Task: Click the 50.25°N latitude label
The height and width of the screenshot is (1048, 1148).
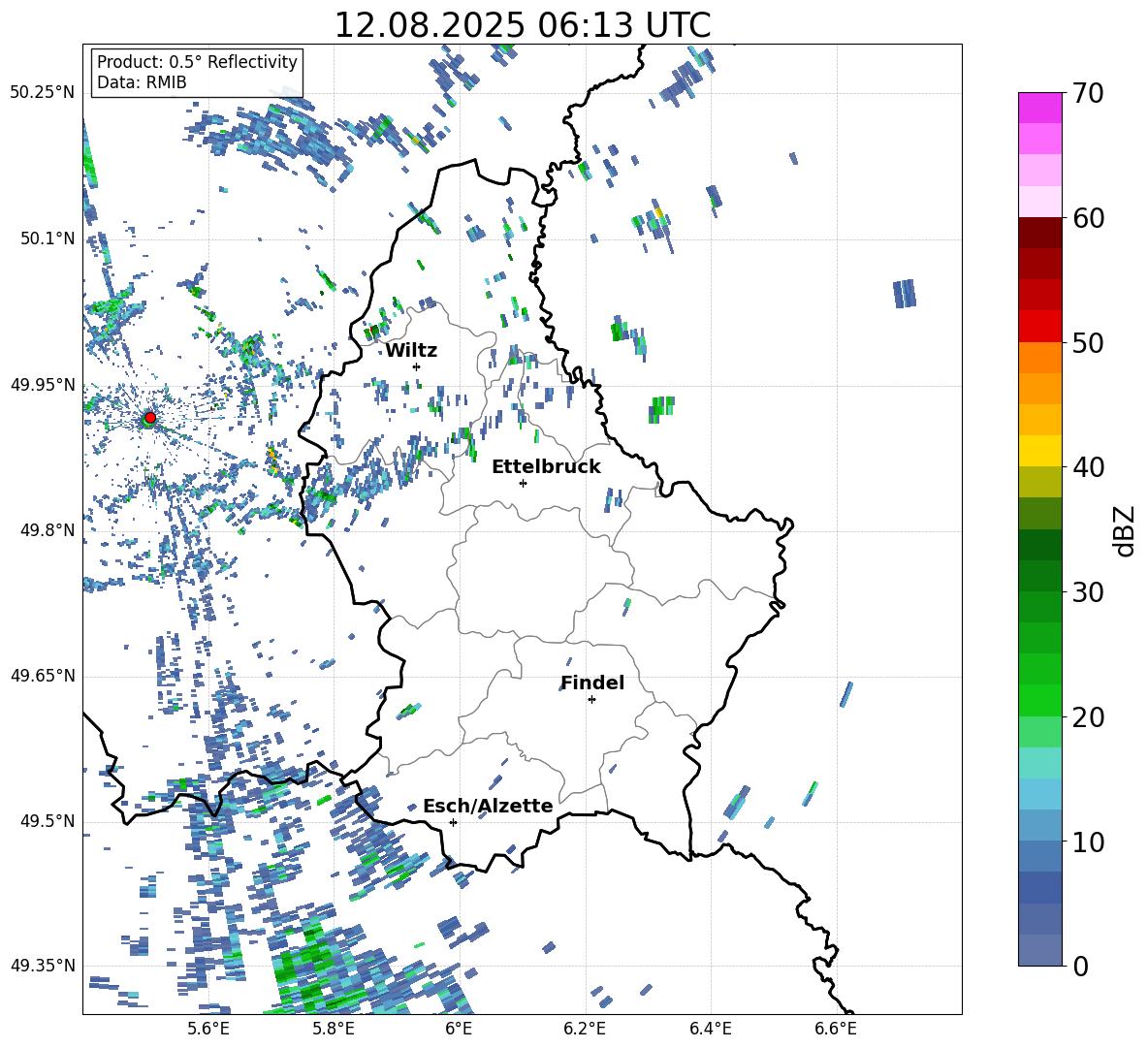Action: pyautogui.click(x=44, y=93)
